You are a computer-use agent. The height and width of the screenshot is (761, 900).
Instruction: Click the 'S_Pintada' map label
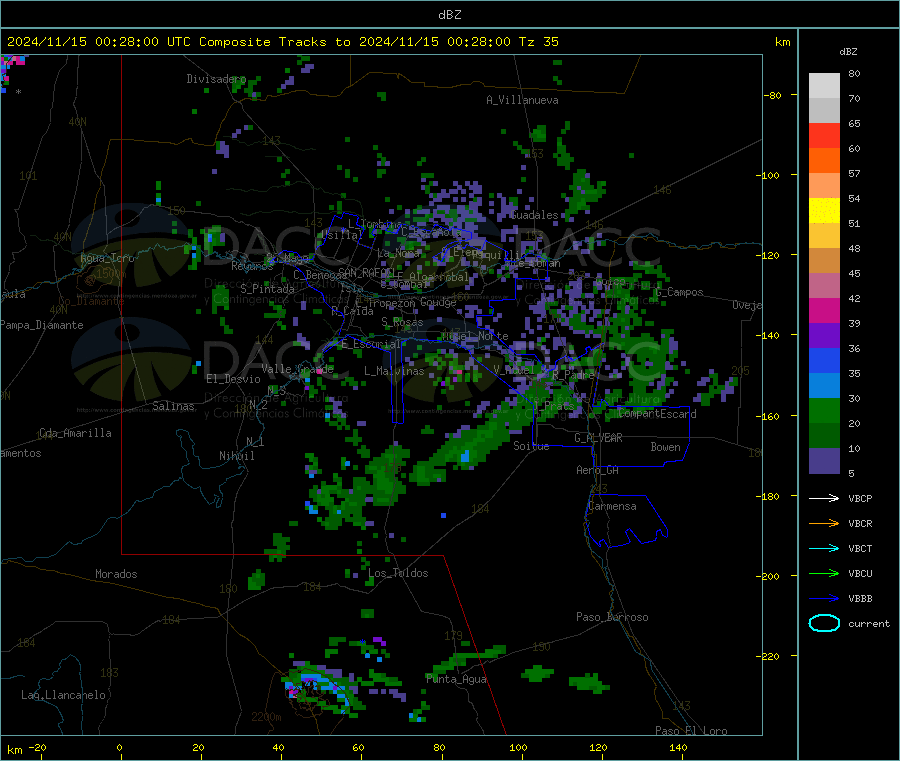click(x=267, y=289)
